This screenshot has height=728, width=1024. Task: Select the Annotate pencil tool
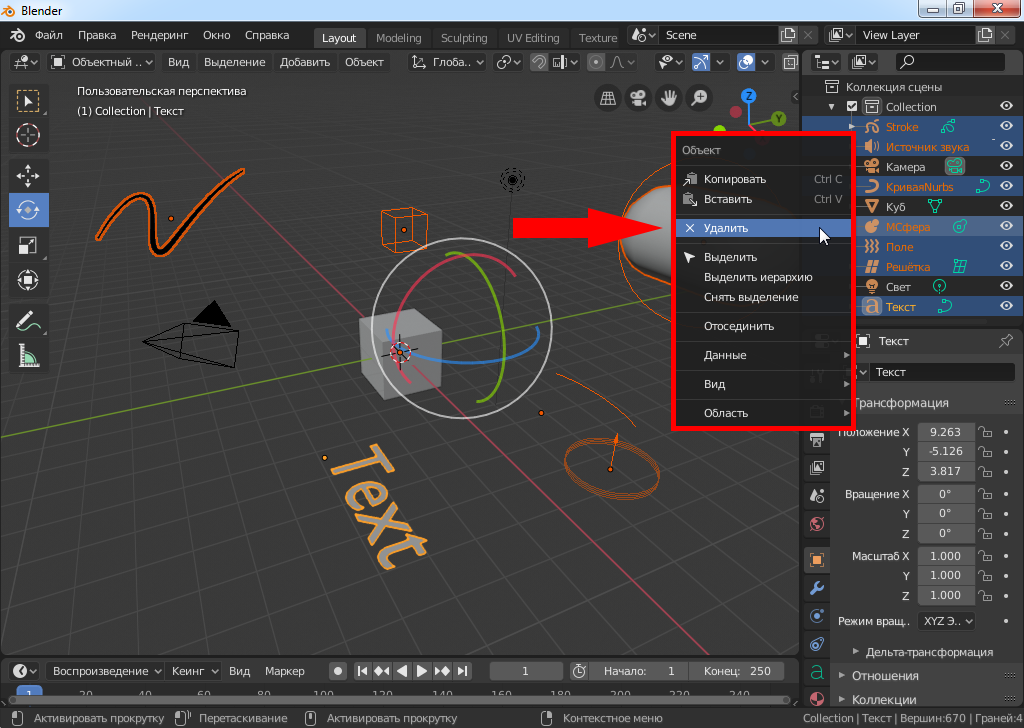click(x=28, y=321)
